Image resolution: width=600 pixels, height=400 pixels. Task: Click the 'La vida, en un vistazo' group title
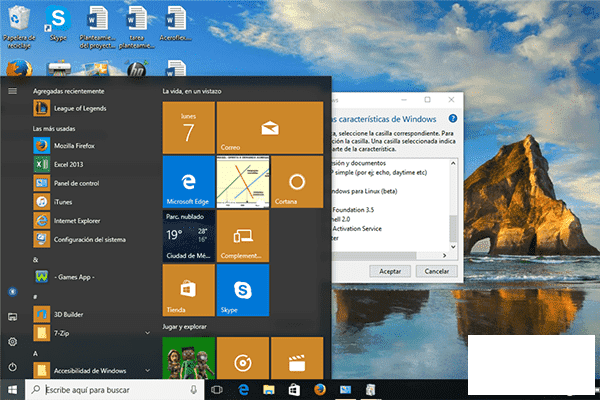[x=192, y=91]
